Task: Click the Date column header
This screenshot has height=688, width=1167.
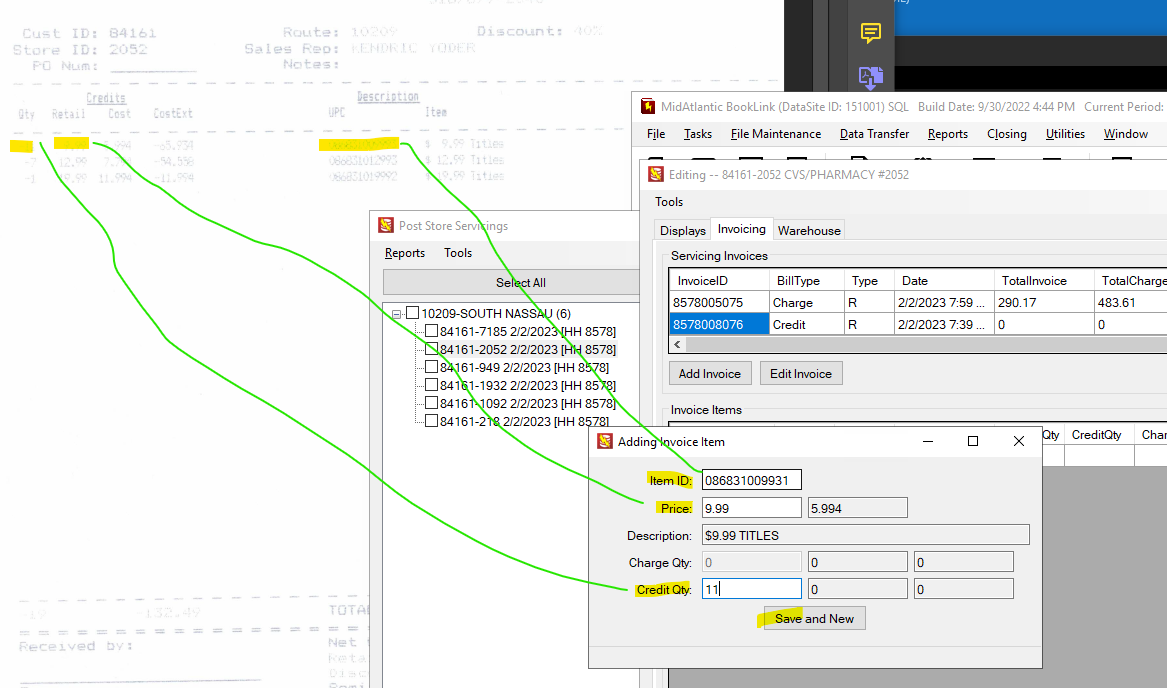Action: [944, 281]
